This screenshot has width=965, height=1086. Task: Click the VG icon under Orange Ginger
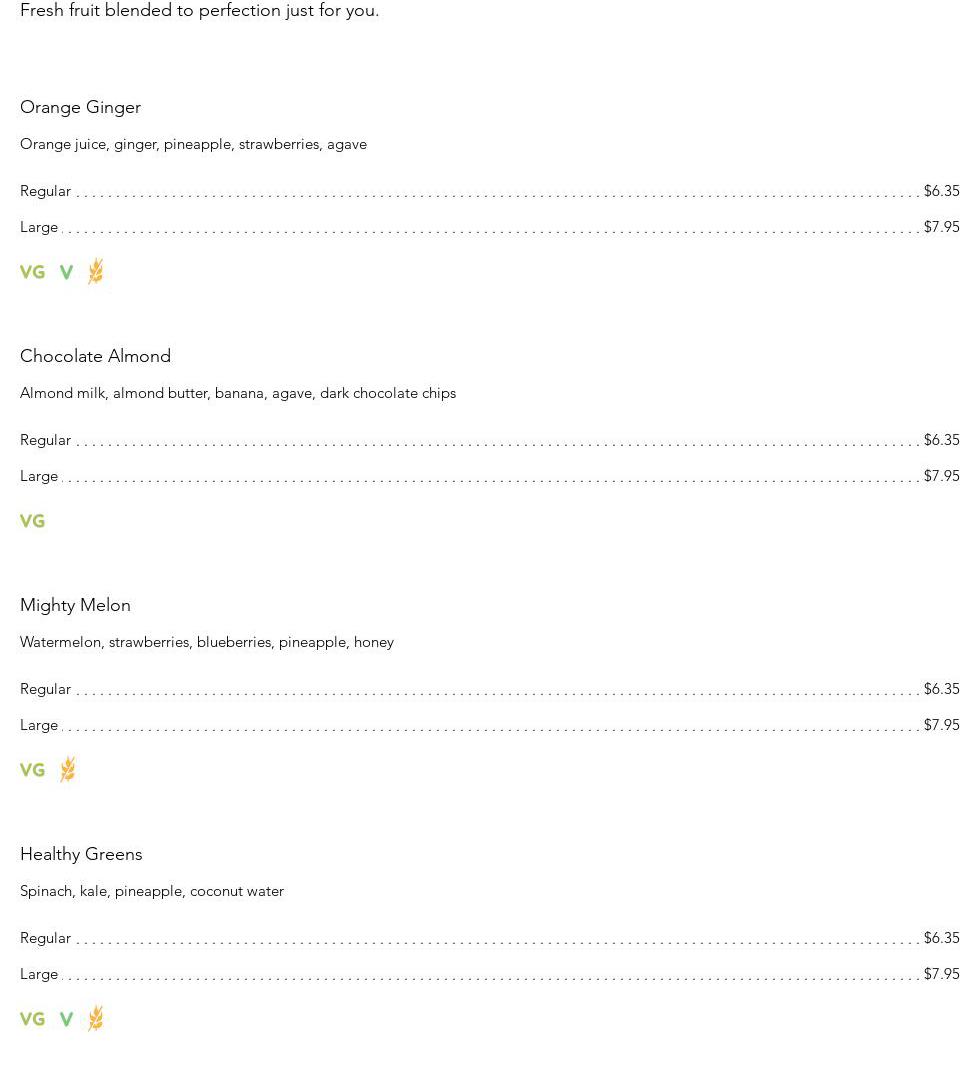pyautogui.click(x=32, y=272)
